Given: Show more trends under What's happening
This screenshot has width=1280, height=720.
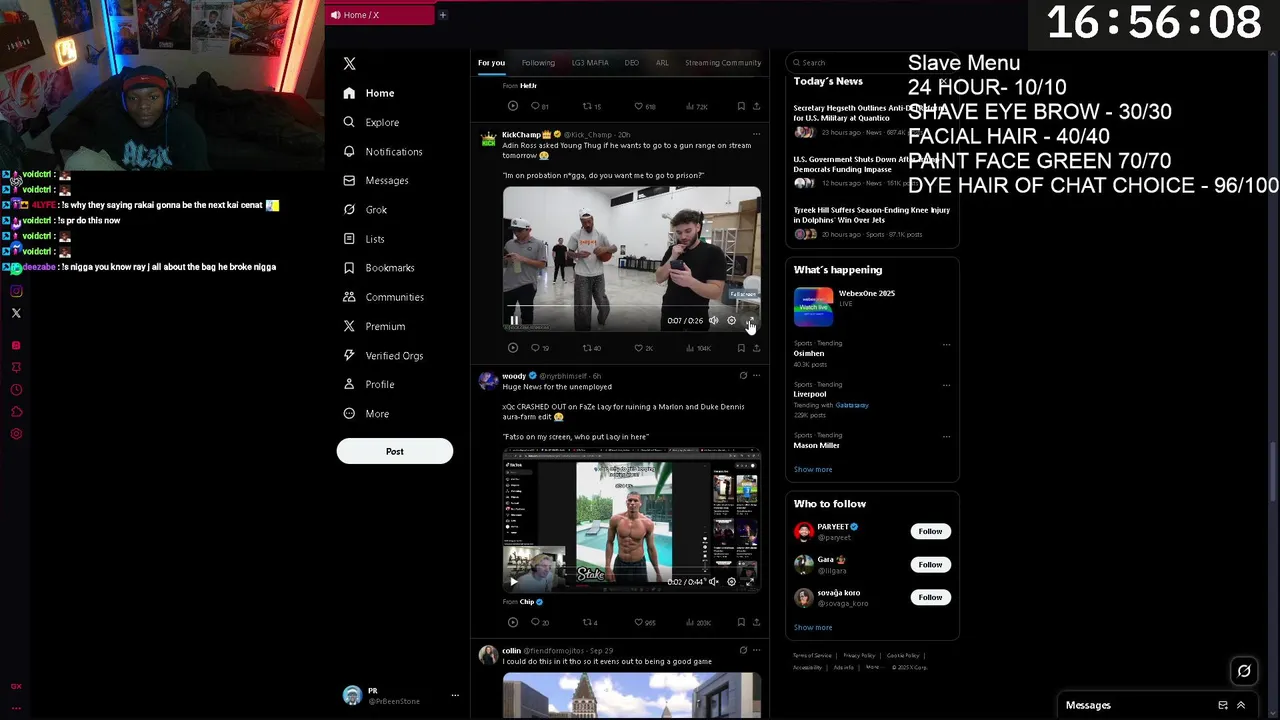Looking at the screenshot, I should click(x=813, y=469).
